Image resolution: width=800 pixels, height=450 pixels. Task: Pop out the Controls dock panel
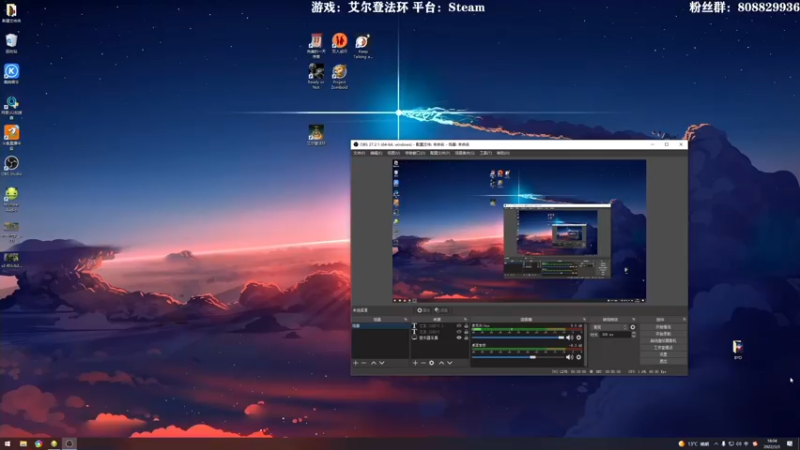pos(684,319)
